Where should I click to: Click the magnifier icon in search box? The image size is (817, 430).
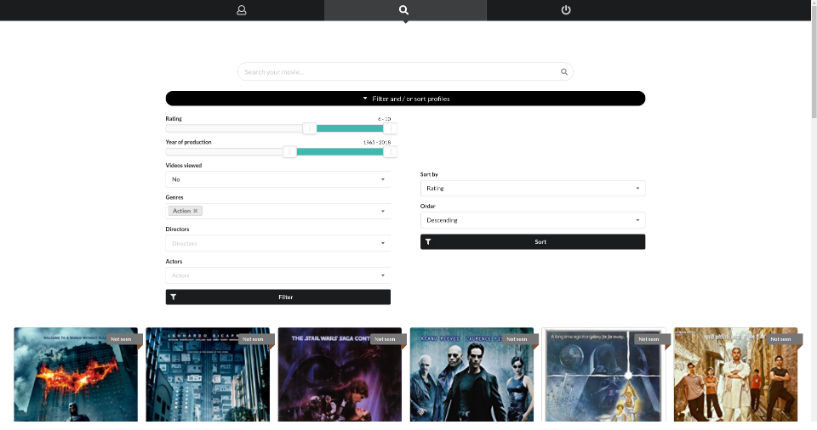[x=564, y=72]
